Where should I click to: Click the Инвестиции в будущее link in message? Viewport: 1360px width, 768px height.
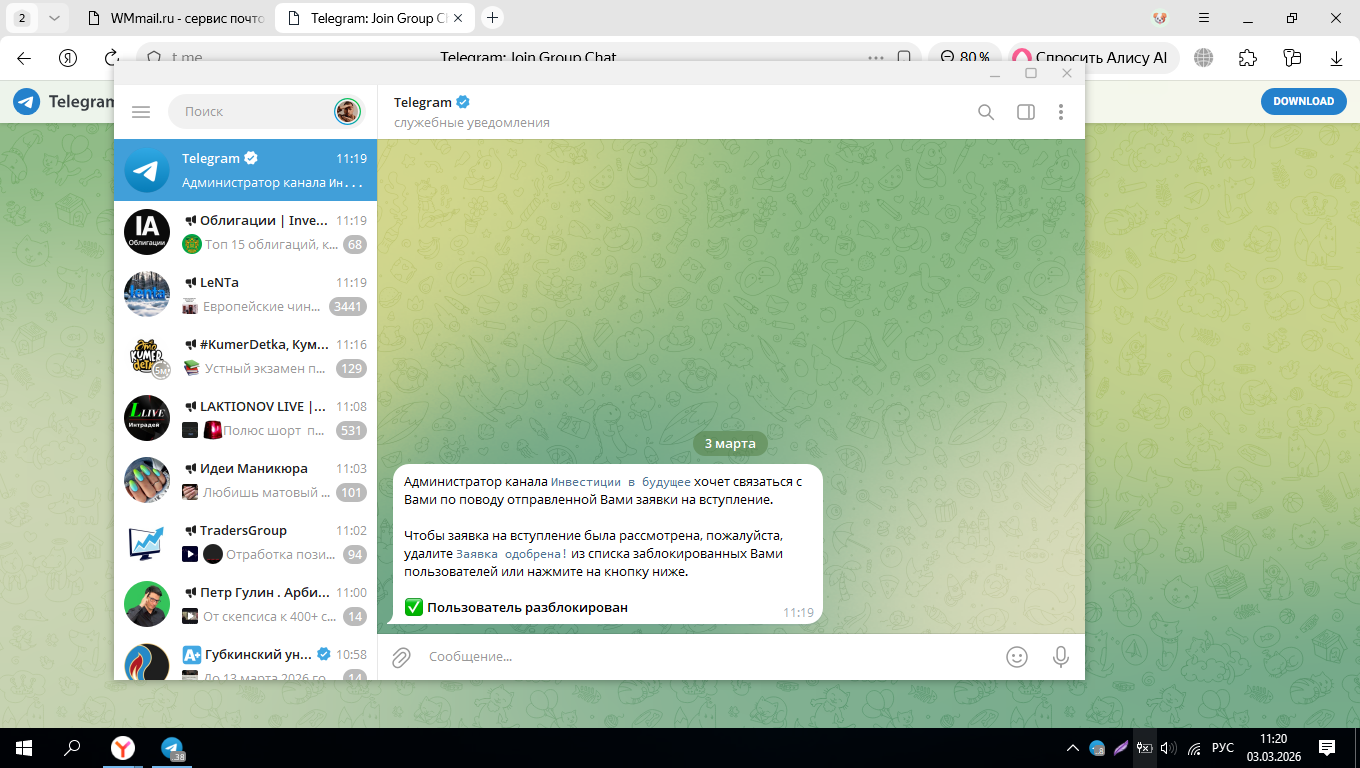tap(621, 482)
